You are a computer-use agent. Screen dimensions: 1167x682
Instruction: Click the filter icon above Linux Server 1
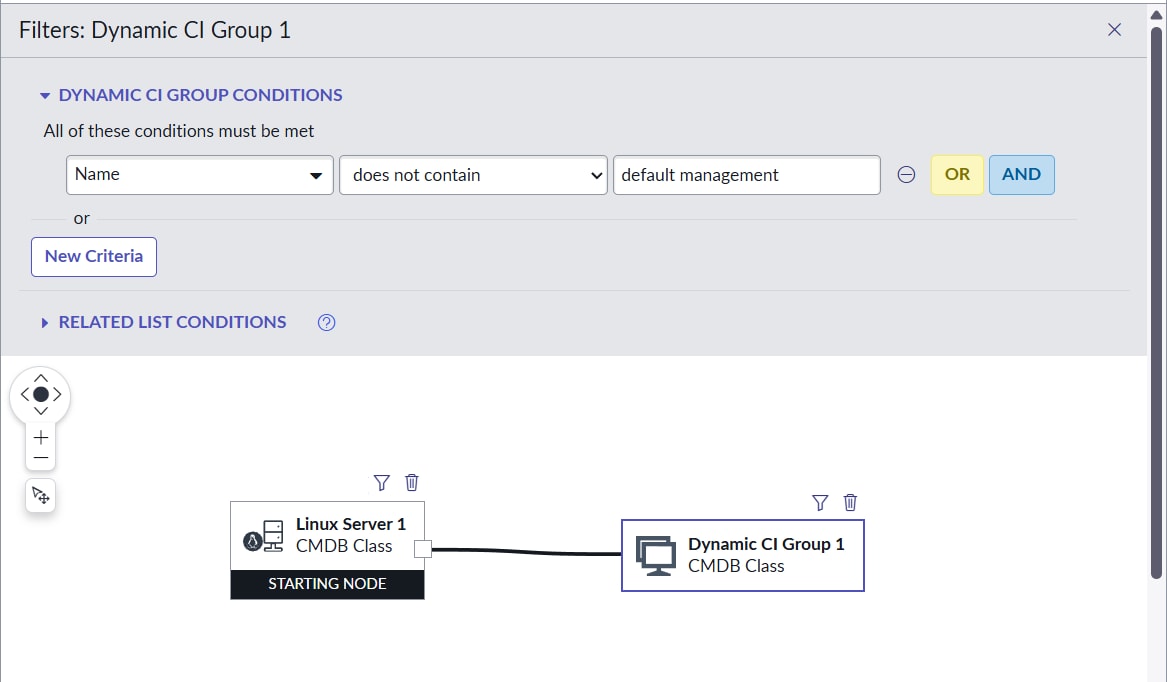[x=381, y=483]
